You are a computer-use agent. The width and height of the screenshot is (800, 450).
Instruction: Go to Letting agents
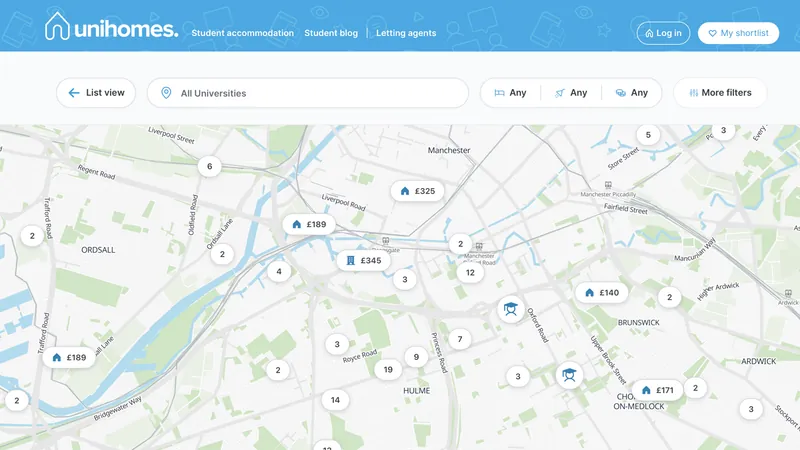406,33
